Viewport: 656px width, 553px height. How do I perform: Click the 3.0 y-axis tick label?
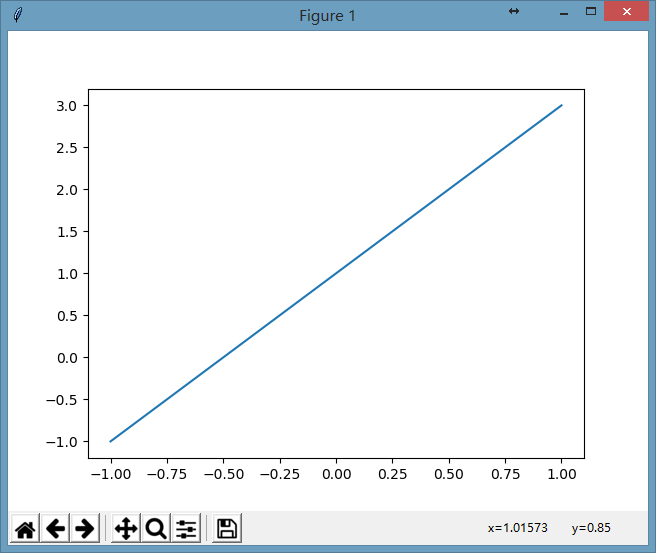pyautogui.click(x=67, y=106)
